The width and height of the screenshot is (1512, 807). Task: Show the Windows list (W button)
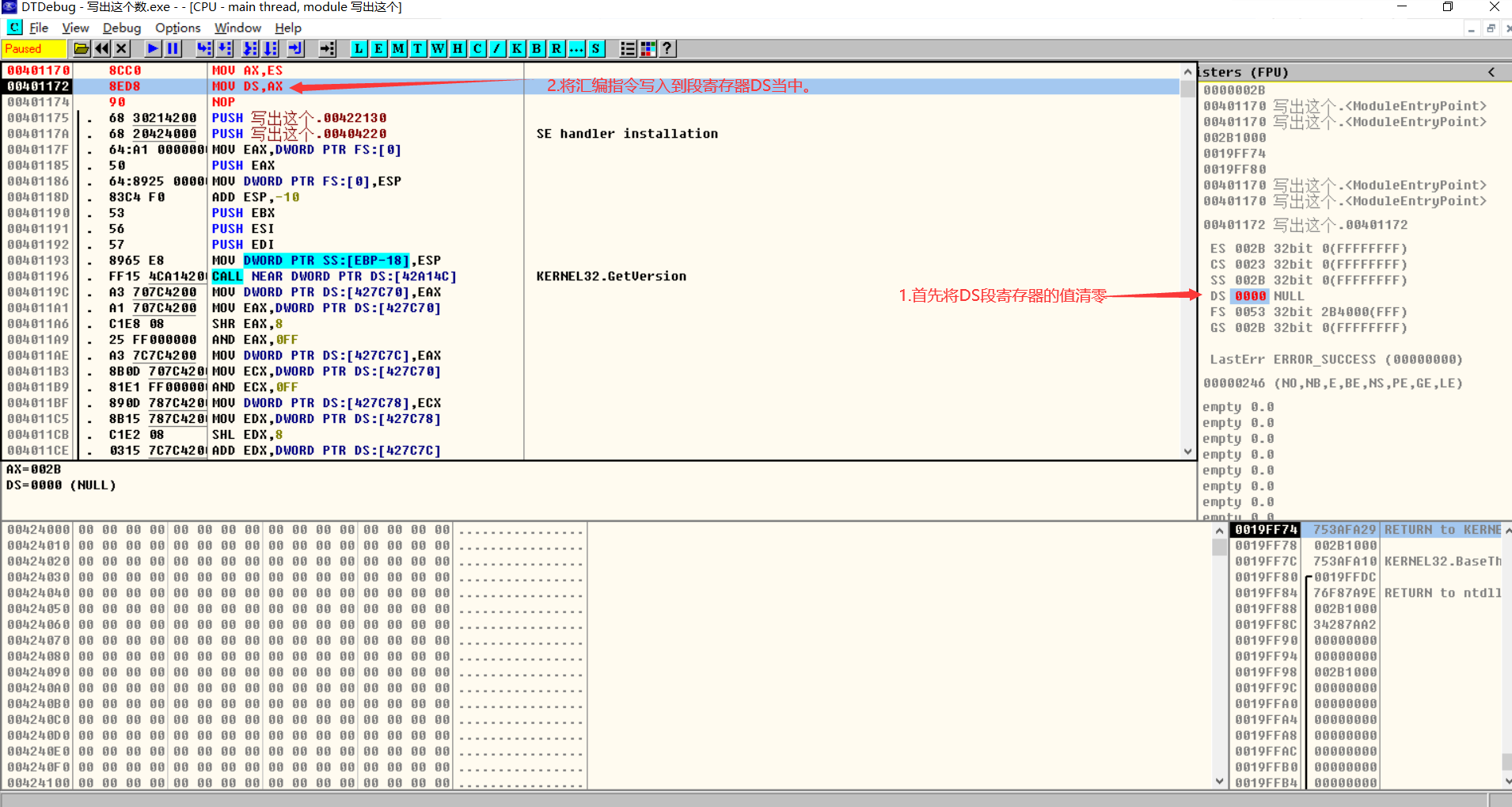438,49
